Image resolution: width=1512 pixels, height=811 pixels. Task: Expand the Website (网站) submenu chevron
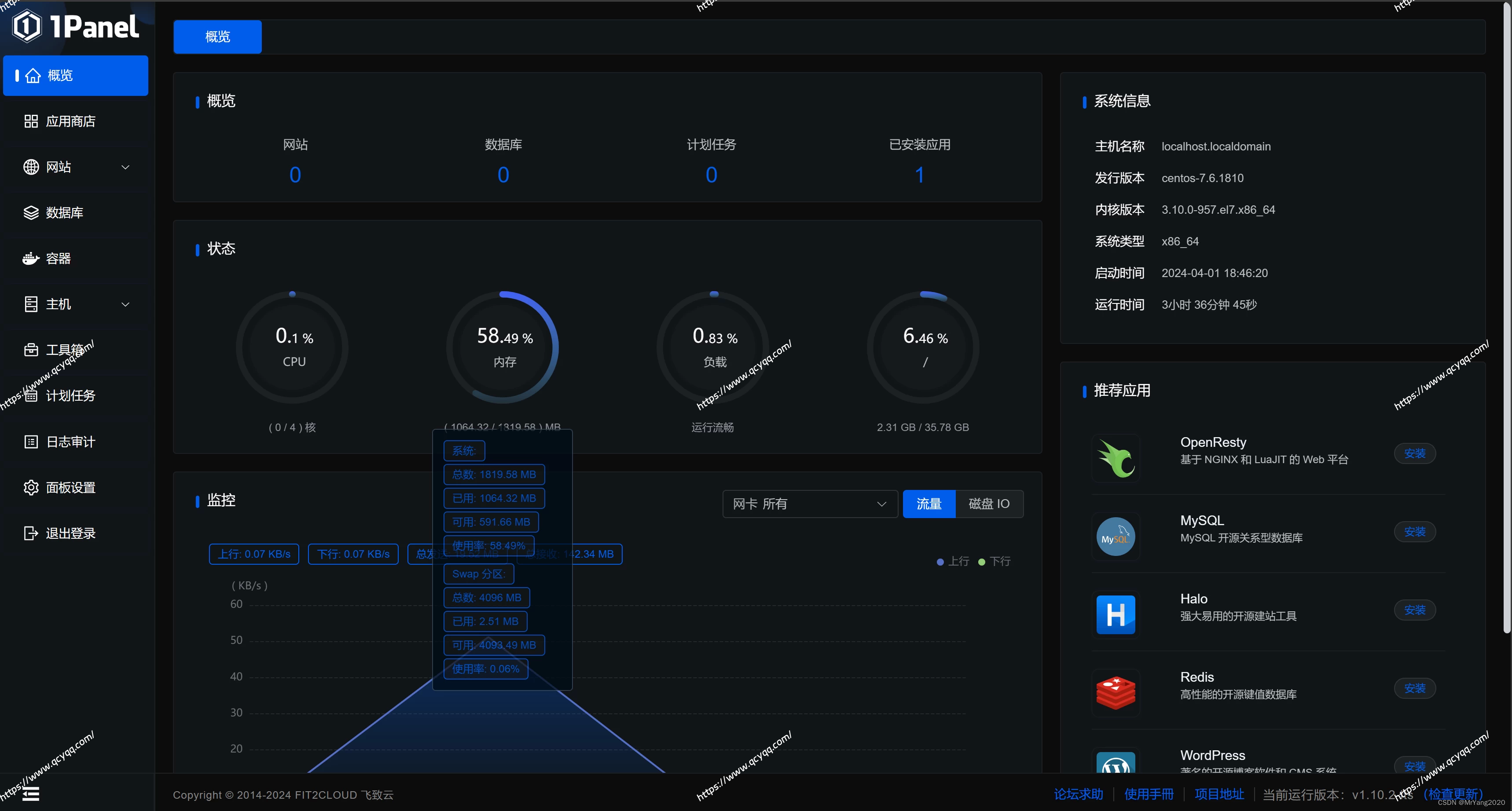[x=125, y=167]
